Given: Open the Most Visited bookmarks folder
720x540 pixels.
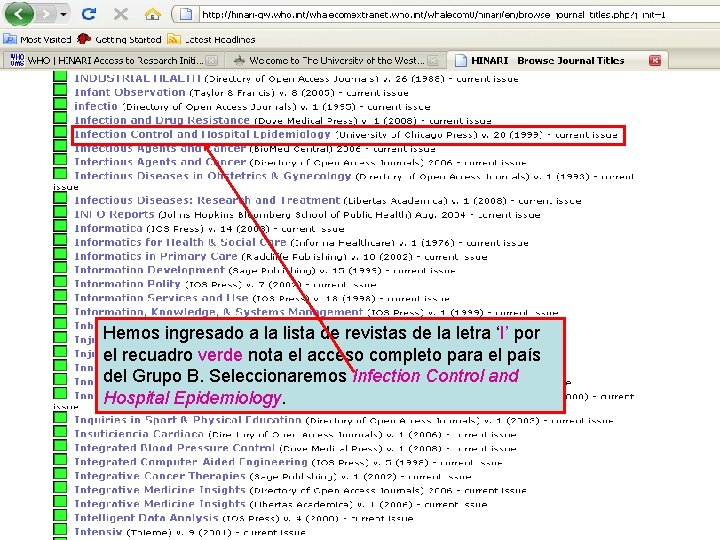Looking at the screenshot, I should coord(38,39).
